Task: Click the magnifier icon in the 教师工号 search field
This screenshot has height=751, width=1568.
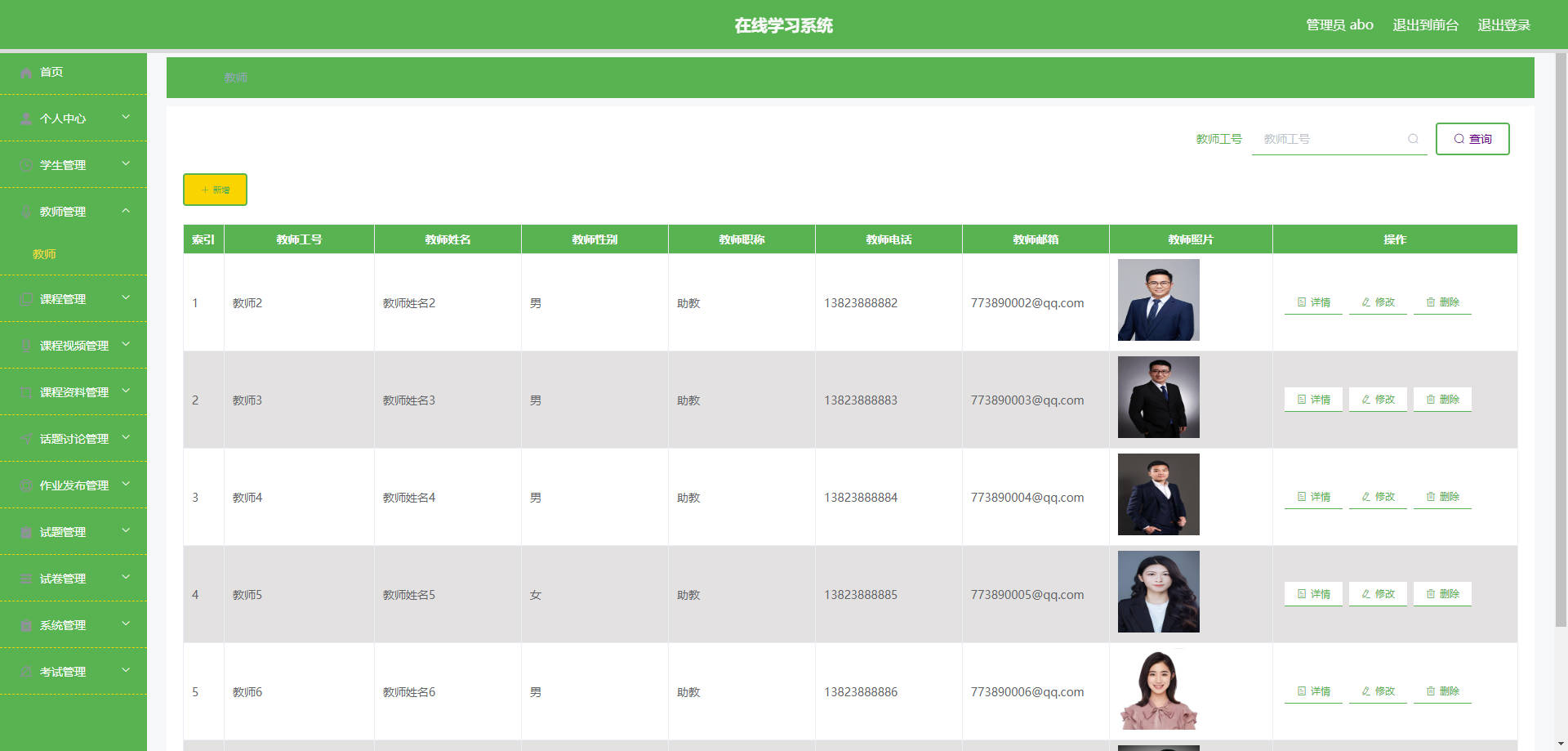Action: click(1413, 139)
